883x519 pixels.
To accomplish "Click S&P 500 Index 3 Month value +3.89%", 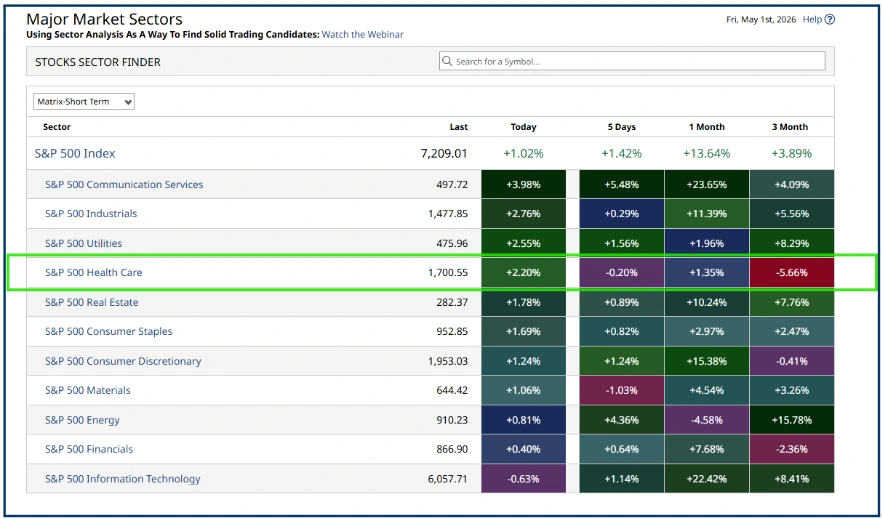I will [x=792, y=154].
